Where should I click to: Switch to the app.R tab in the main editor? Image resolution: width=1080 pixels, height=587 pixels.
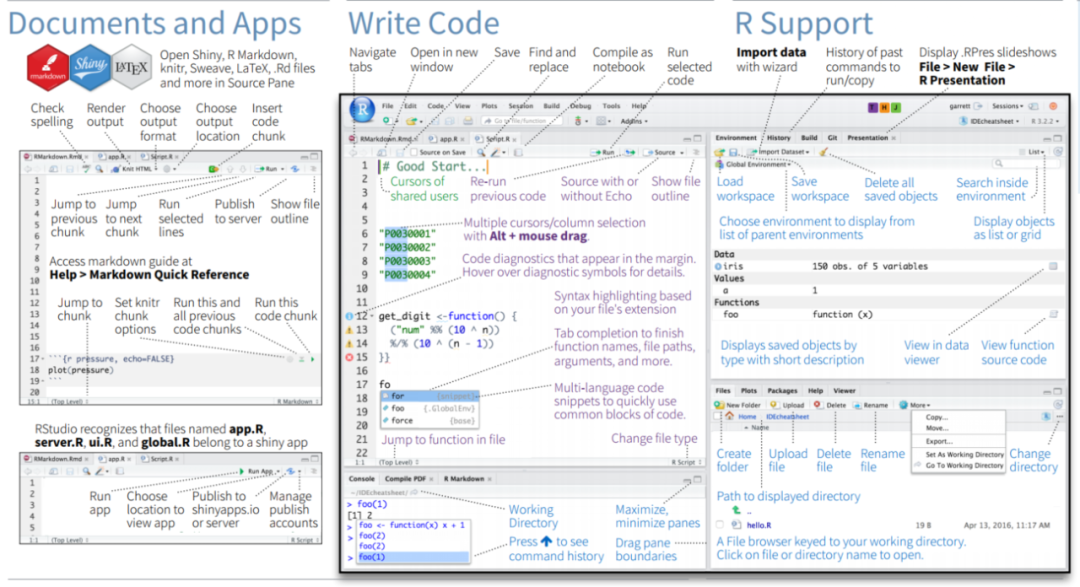448,139
